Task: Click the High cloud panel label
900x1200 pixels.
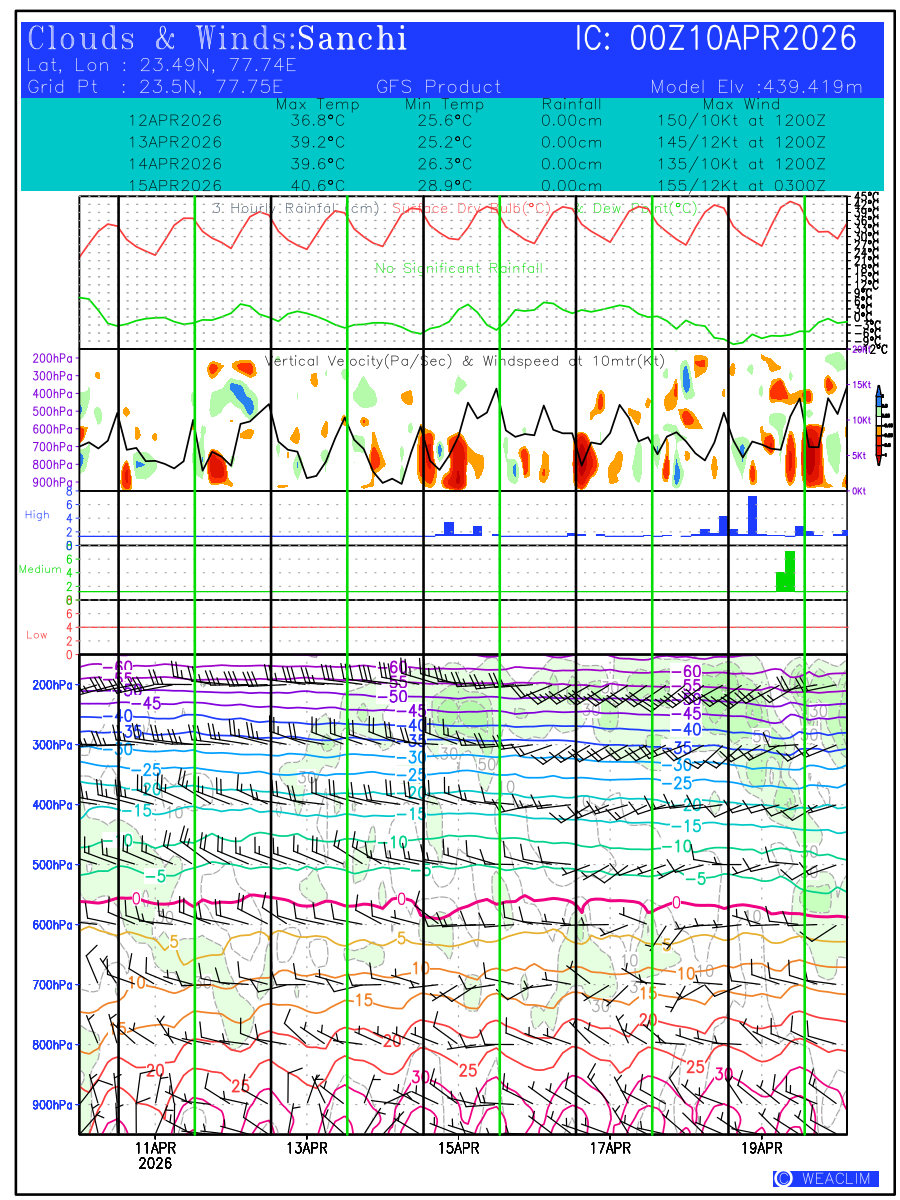Action: point(37,515)
